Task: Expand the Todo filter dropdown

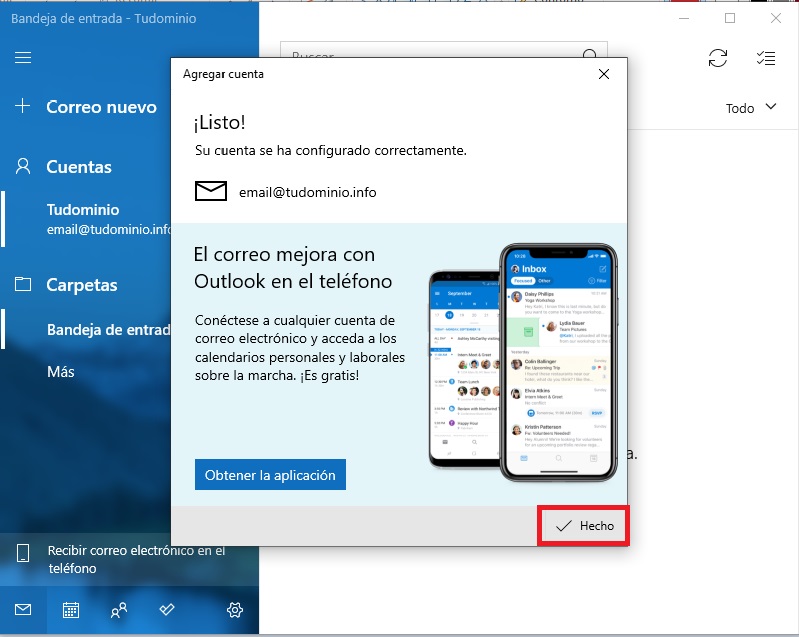Action: pyautogui.click(x=751, y=108)
